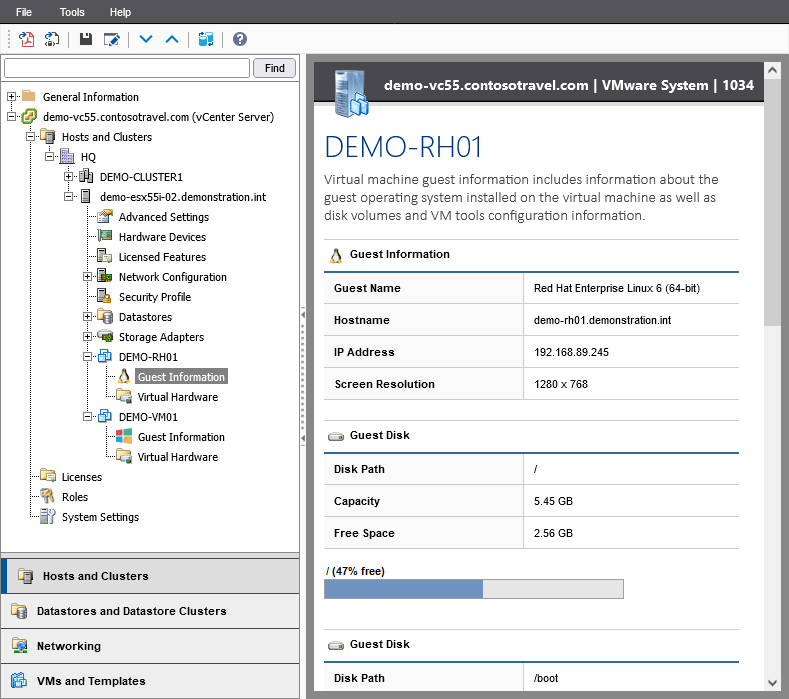Switch to VMs and Templates view
Image resolution: width=789 pixels, height=699 pixels.
click(x=150, y=681)
